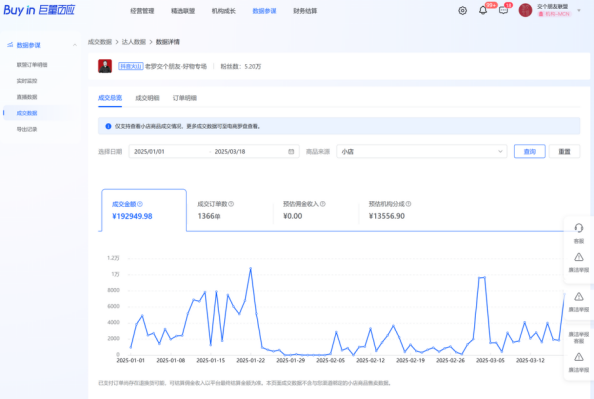Click start date field 2025/01/01
The height and width of the screenshot is (399, 594).
pyautogui.click(x=149, y=152)
